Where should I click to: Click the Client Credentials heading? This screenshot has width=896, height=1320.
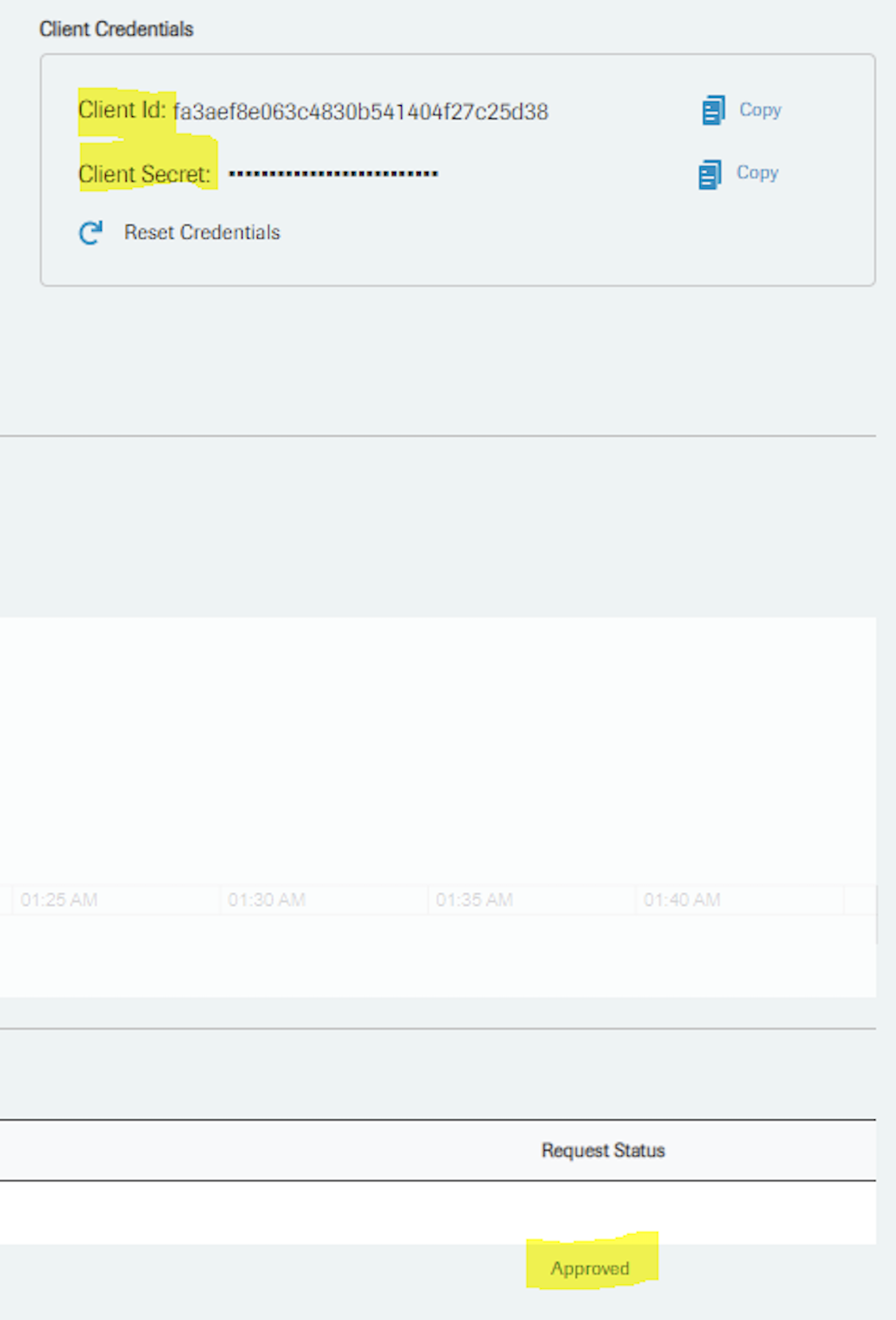tap(116, 29)
